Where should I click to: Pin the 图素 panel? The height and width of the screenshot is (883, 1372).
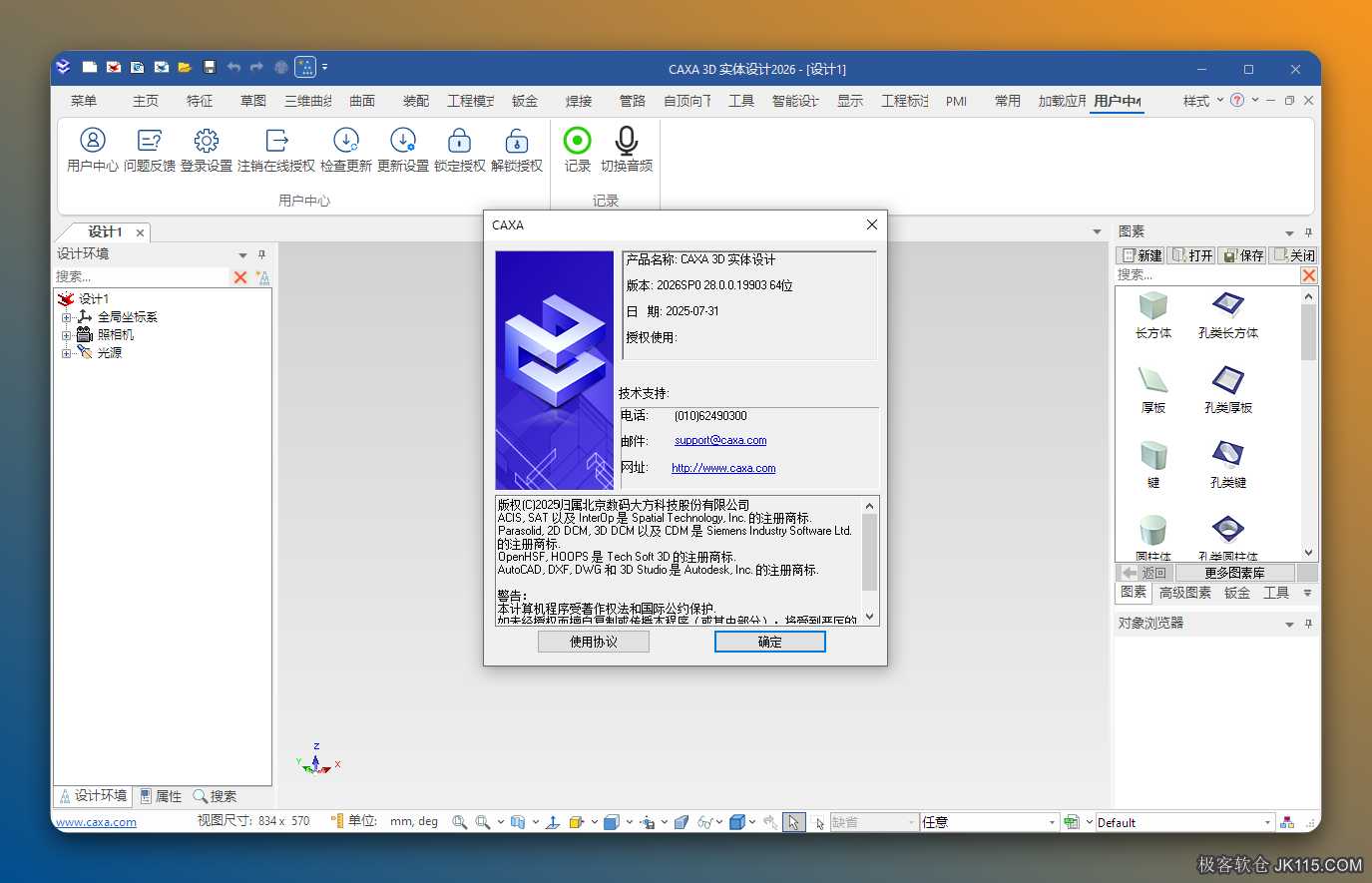pyautogui.click(x=1308, y=232)
